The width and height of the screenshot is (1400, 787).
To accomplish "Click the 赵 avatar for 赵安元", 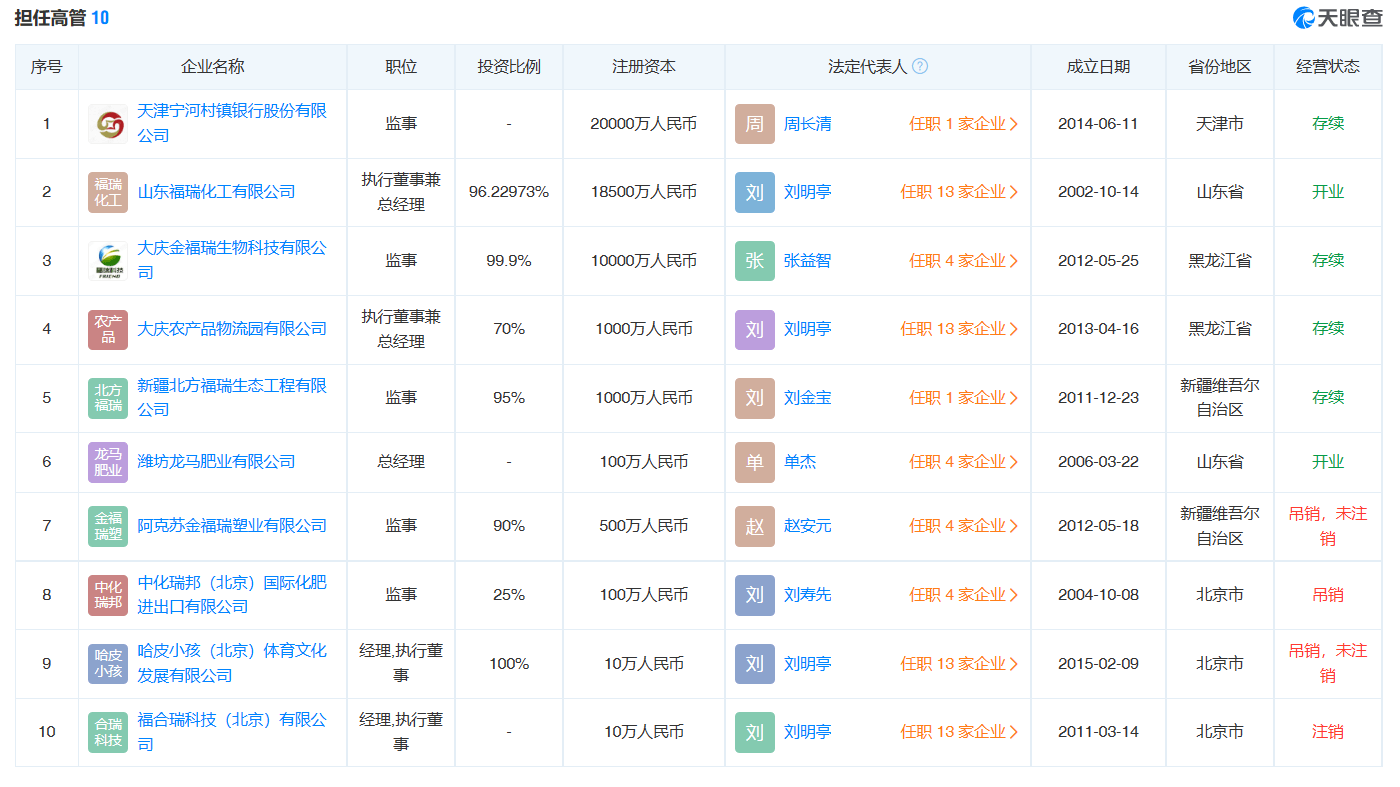I will [755, 526].
